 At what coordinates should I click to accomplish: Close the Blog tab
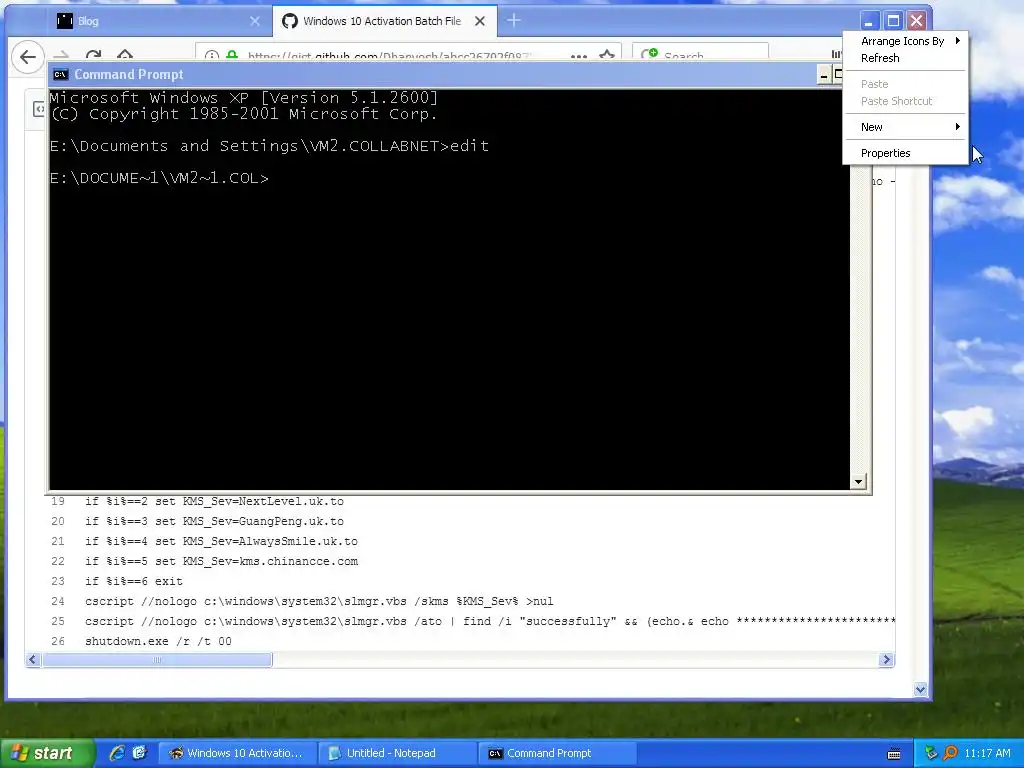point(255,21)
